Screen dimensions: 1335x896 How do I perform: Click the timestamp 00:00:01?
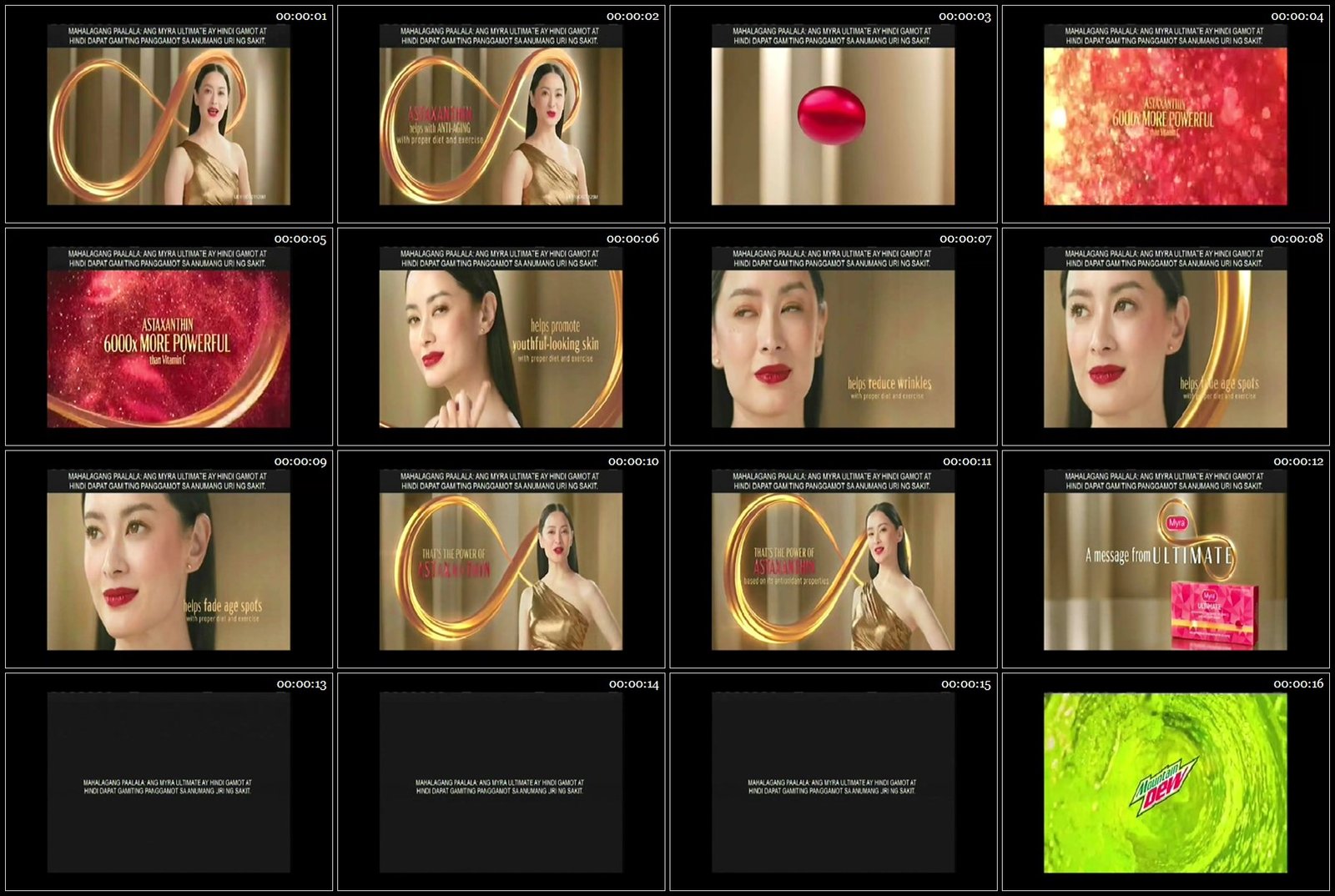pos(301,17)
